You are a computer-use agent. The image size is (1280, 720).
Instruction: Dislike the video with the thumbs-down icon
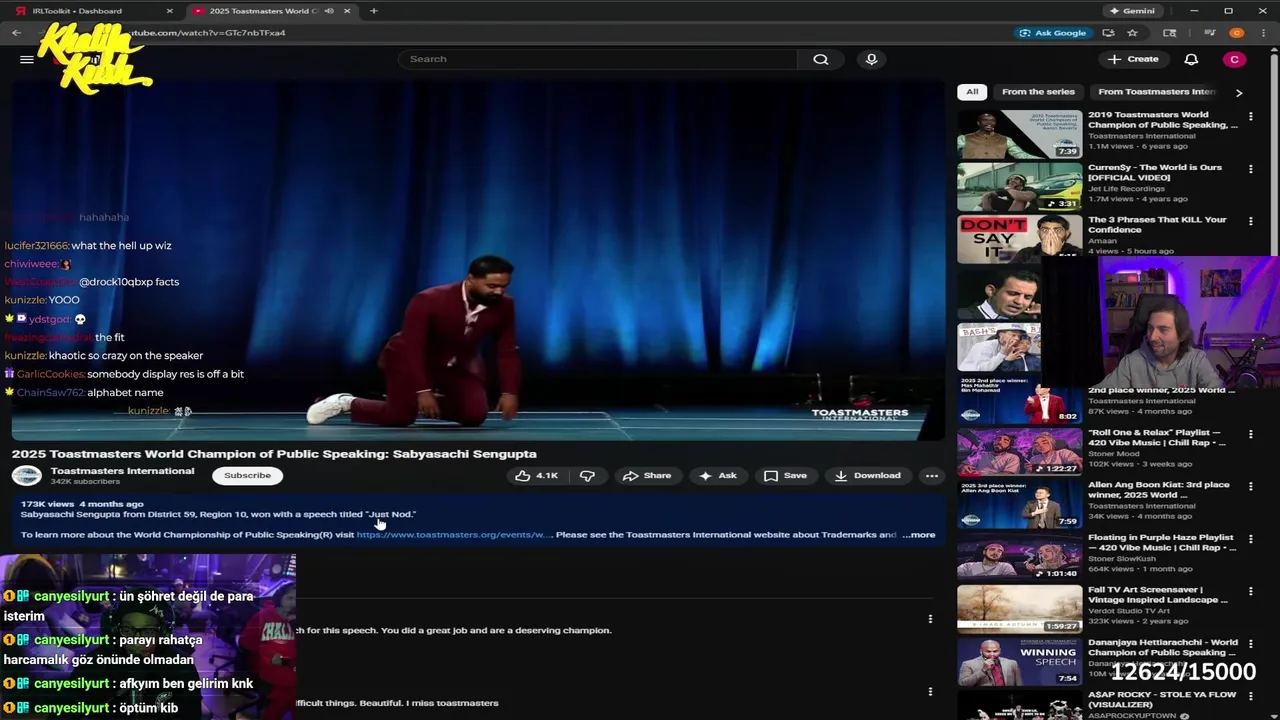pyautogui.click(x=587, y=476)
